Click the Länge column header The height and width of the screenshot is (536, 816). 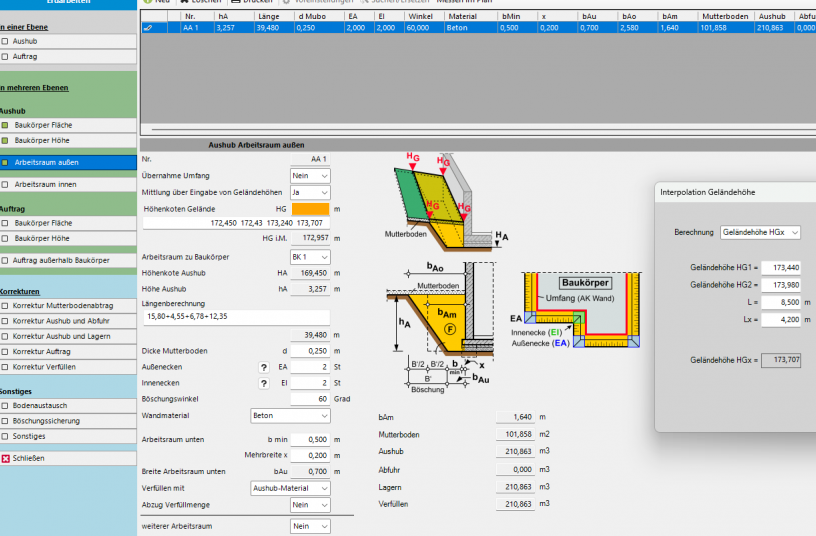point(274,17)
